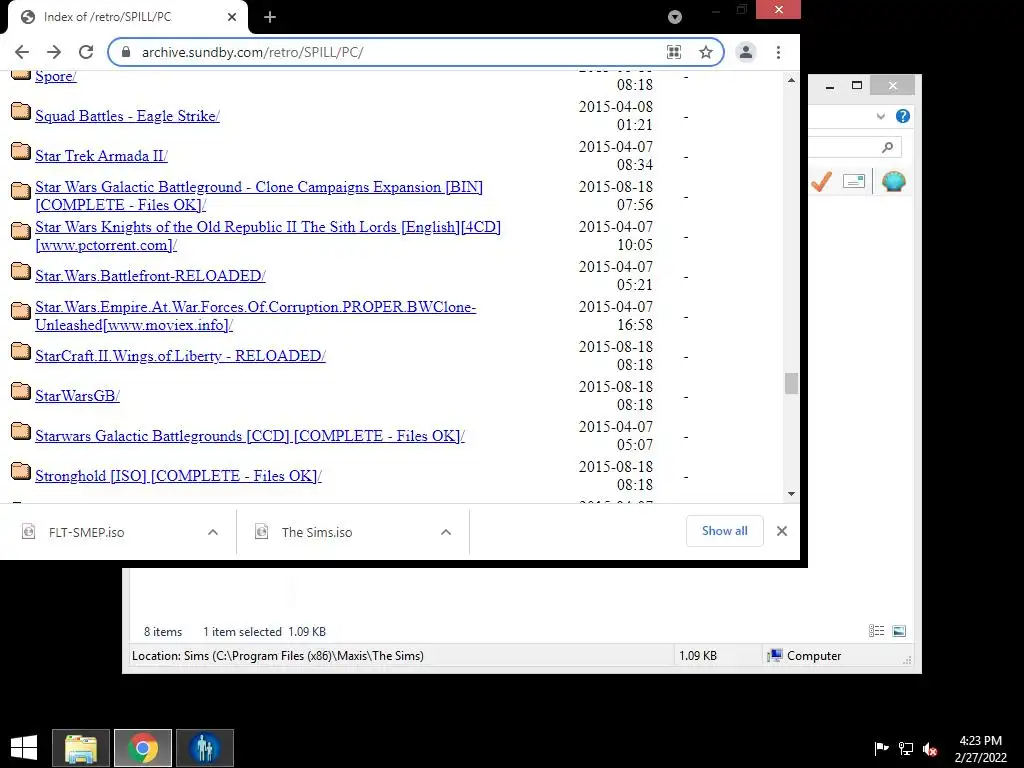The height and width of the screenshot is (768, 1024).
Task: Open File Explorer from the taskbar
Action: [x=81, y=748]
